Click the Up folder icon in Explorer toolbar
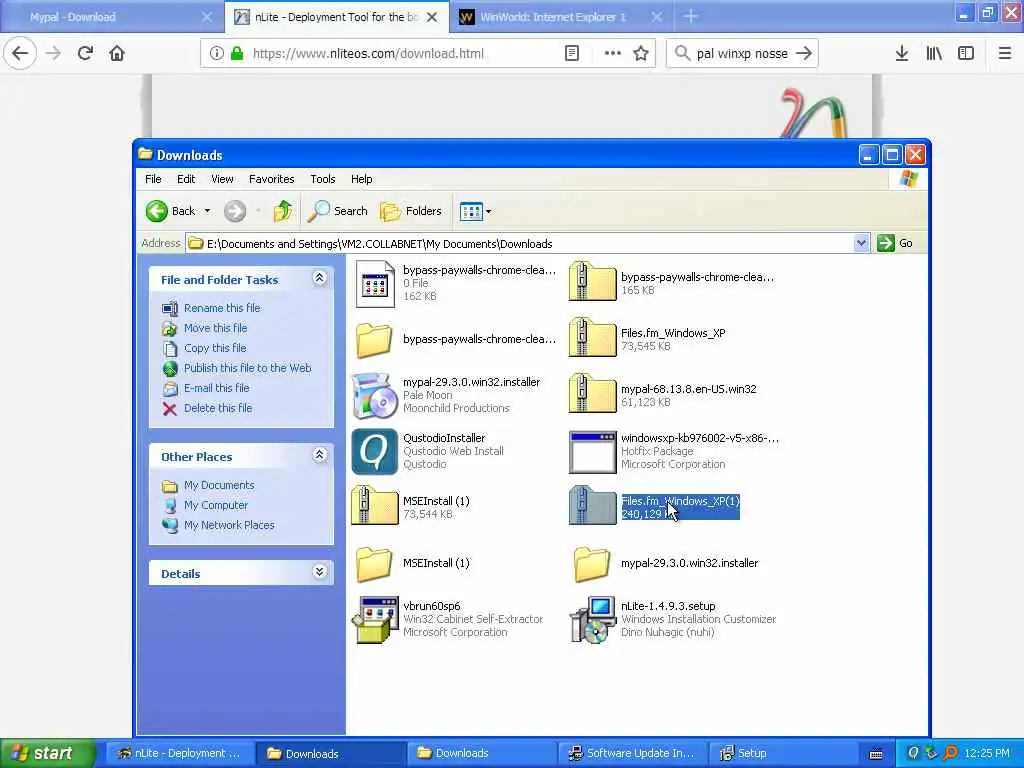Viewport: 1024px width, 768px height. (283, 211)
